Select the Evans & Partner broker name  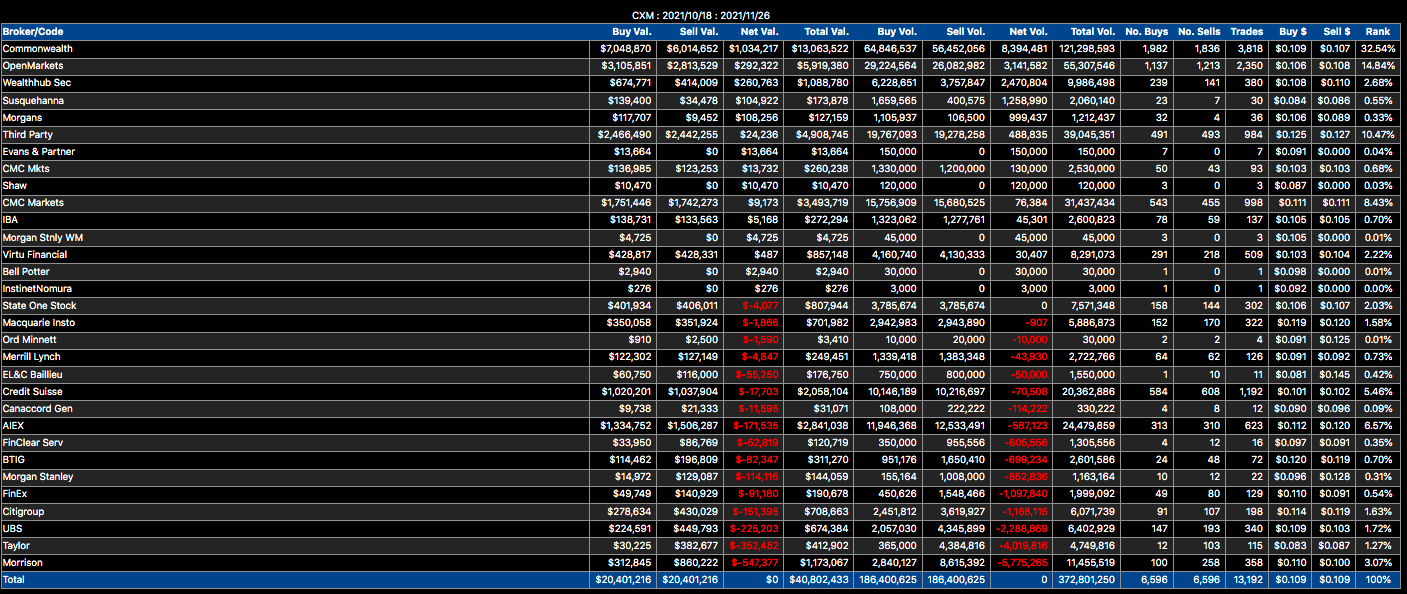(x=39, y=152)
